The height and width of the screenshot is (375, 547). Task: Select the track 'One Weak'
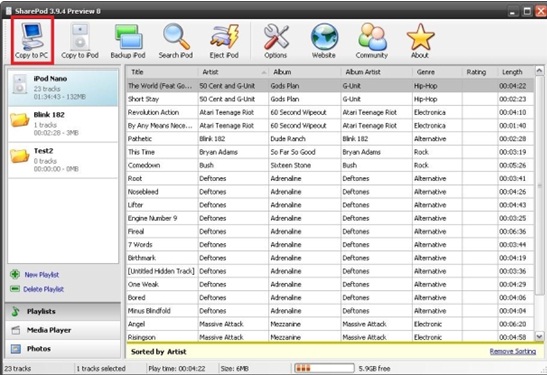click(330, 285)
